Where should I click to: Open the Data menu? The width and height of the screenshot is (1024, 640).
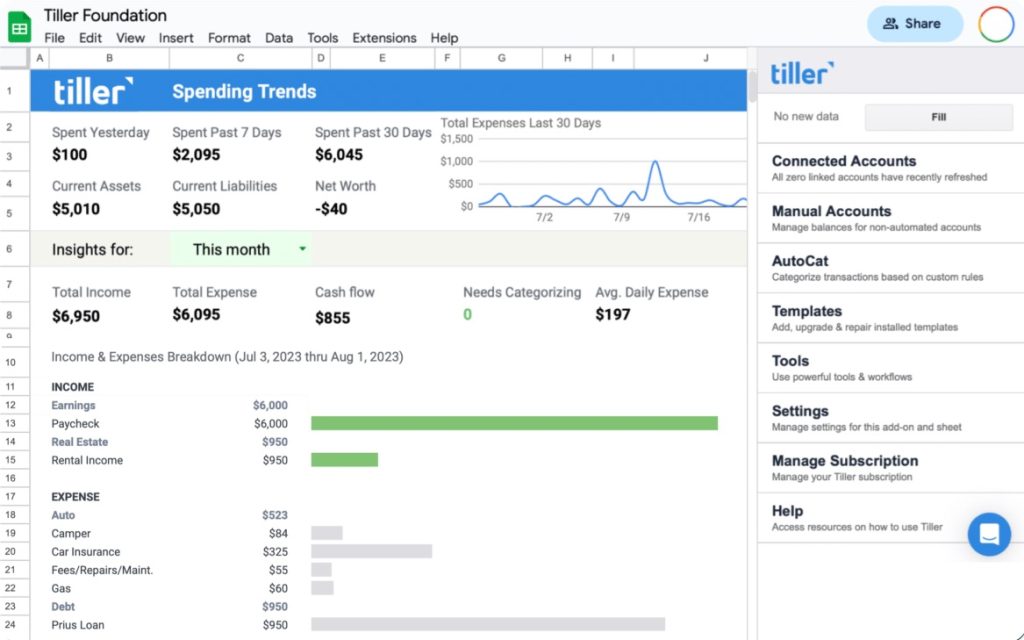coord(279,38)
